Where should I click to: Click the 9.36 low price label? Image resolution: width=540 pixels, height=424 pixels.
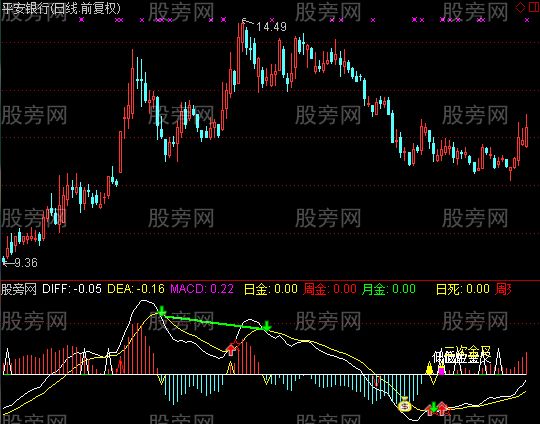(x=26, y=263)
